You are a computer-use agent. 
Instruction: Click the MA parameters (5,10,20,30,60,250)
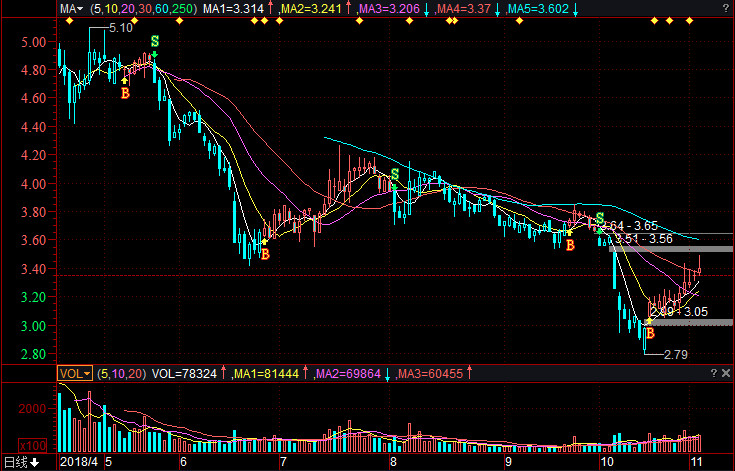[x=142, y=8]
